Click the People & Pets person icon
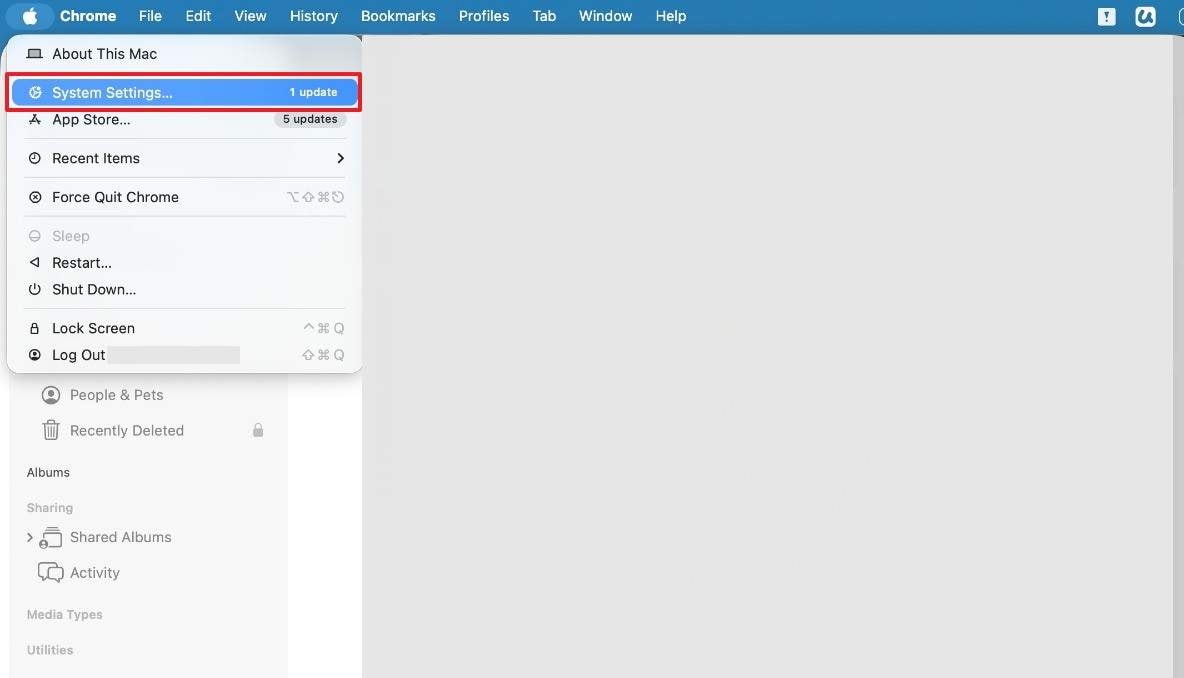The height and width of the screenshot is (678, 1184). [x=51, y=395]
